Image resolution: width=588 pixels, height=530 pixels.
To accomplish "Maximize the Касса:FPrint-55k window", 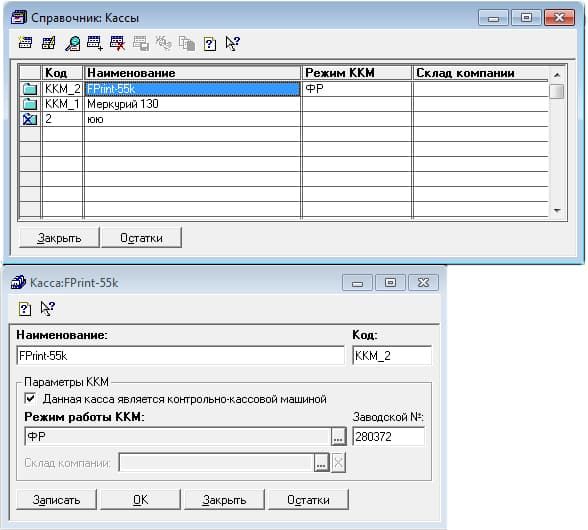I will (390, 282).
